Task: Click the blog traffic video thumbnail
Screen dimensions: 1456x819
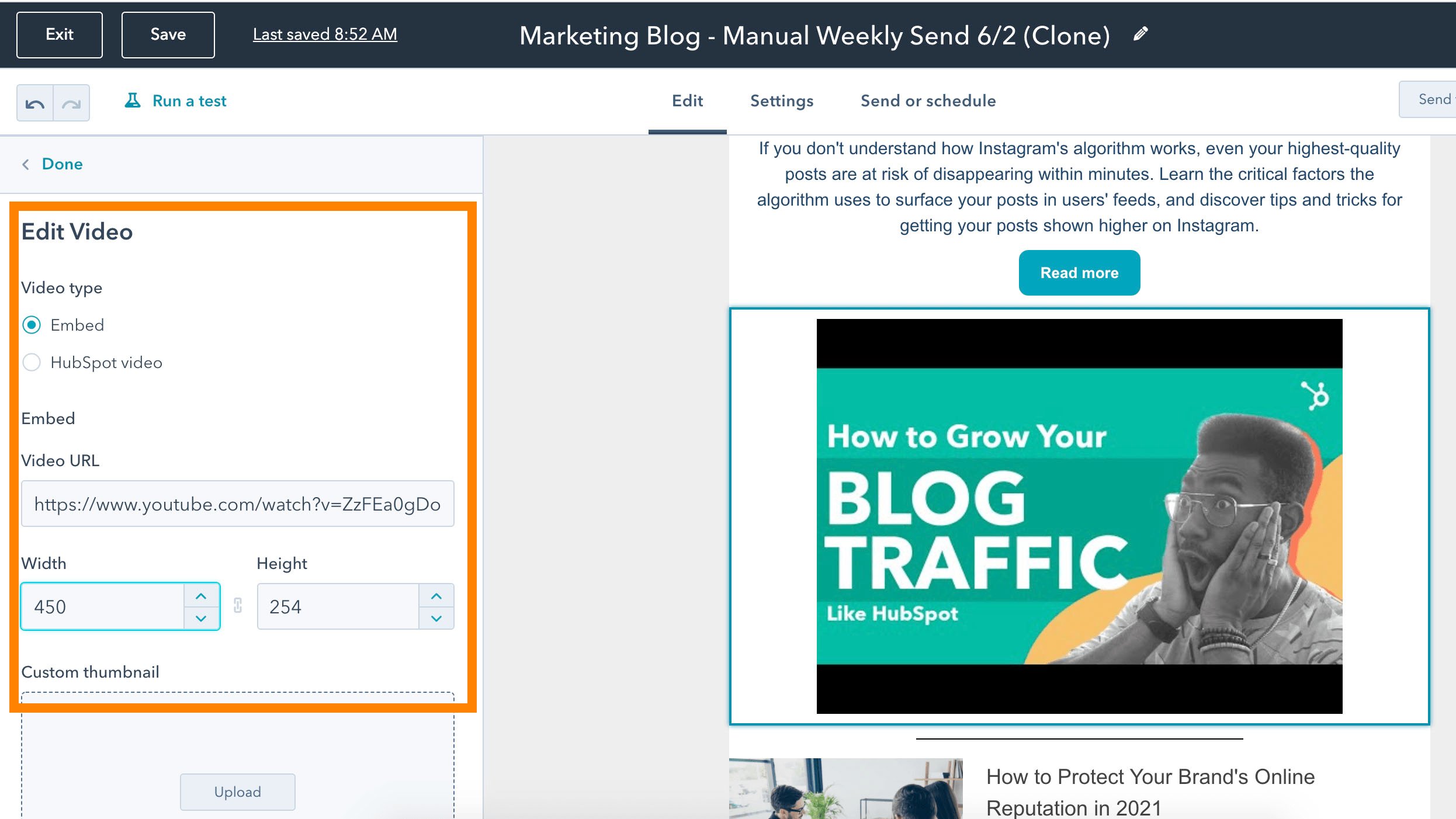Action: click(x=1080, y=515)
